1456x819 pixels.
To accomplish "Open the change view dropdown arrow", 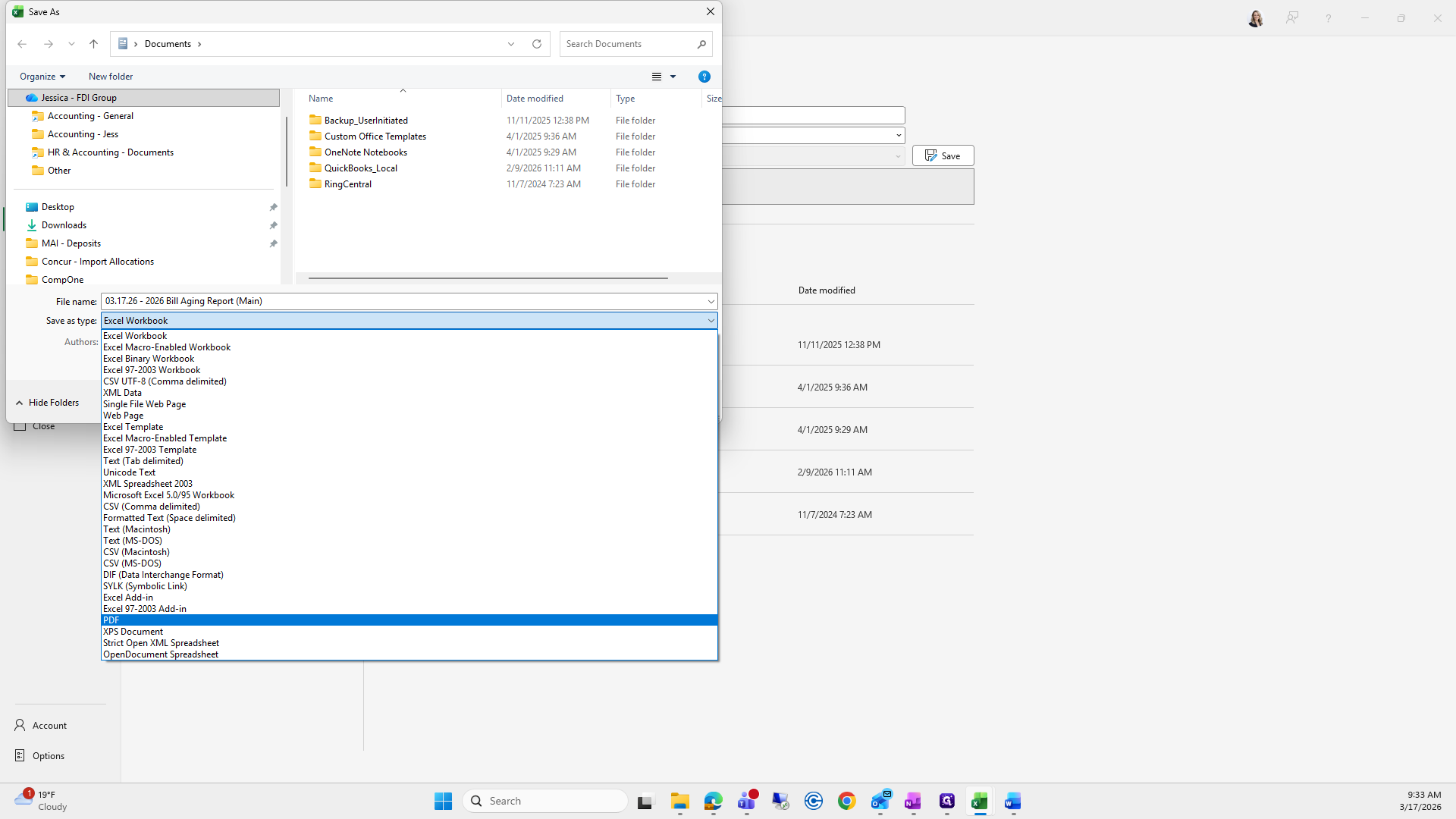I will [673, 77].
